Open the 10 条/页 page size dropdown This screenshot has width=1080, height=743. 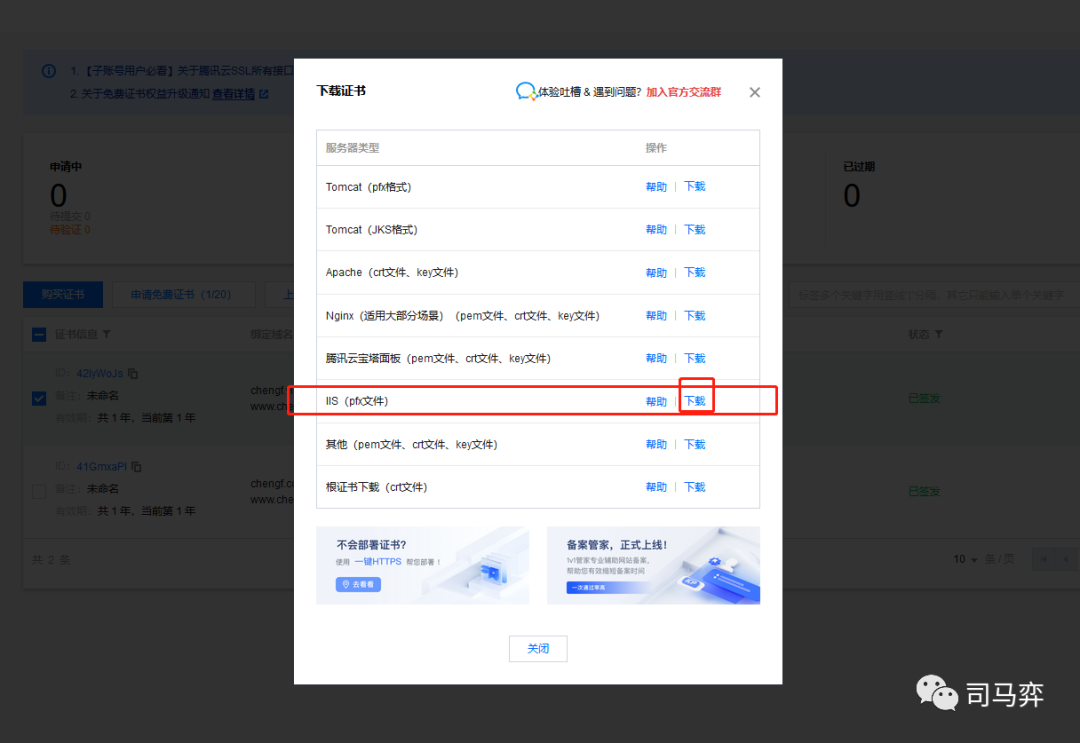(965, 559)
